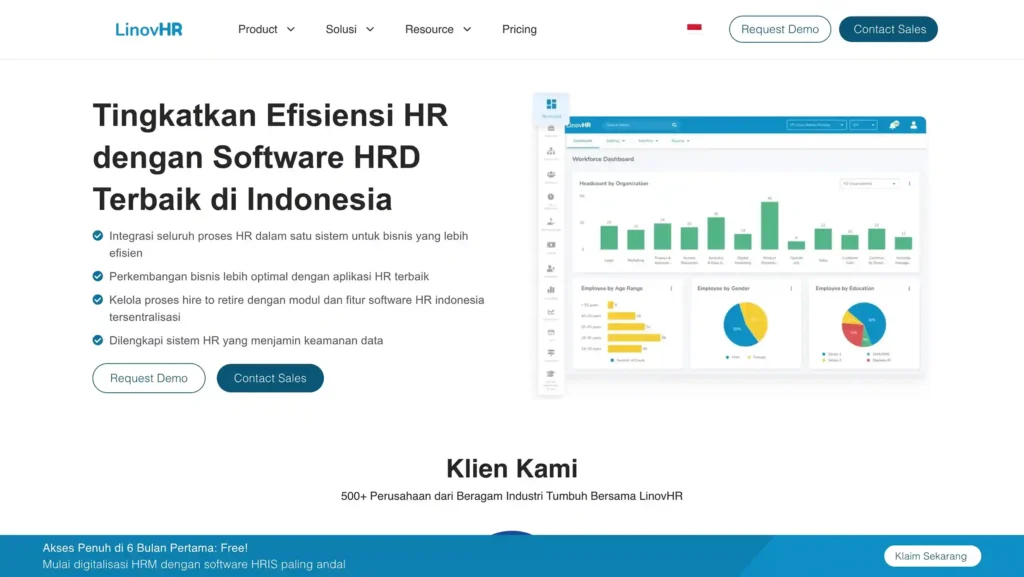Viewport: 1024px width, 577px height.
Task: Select the clock icon in the preview sidebar
Action: coord(551,196)
